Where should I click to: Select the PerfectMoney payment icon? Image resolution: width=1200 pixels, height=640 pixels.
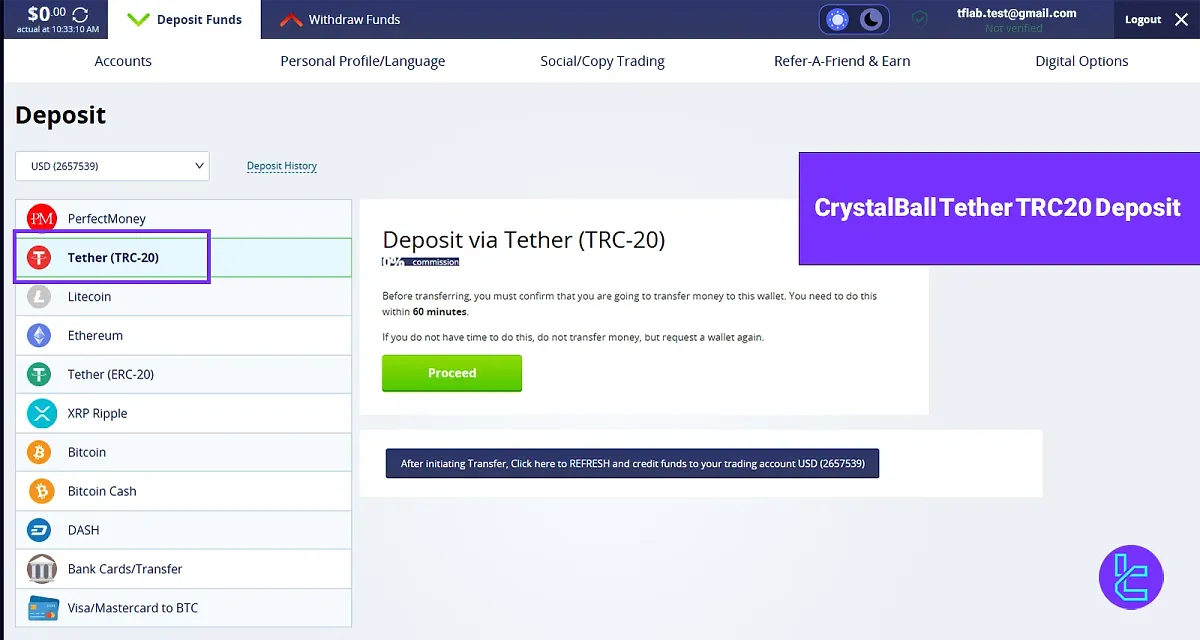coord(40,218)
